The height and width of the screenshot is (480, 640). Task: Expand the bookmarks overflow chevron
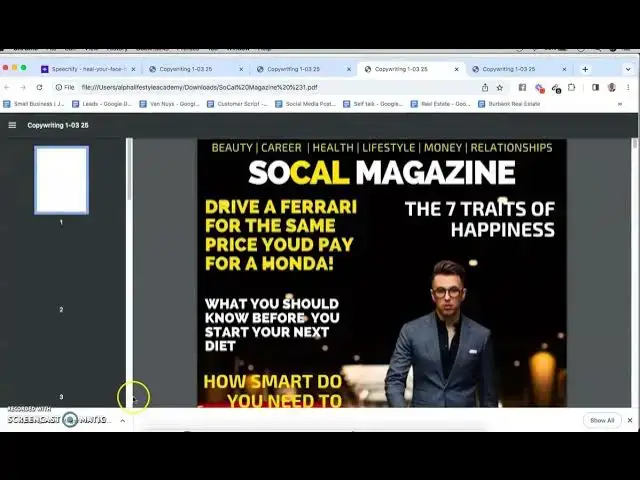coord(620,104)
